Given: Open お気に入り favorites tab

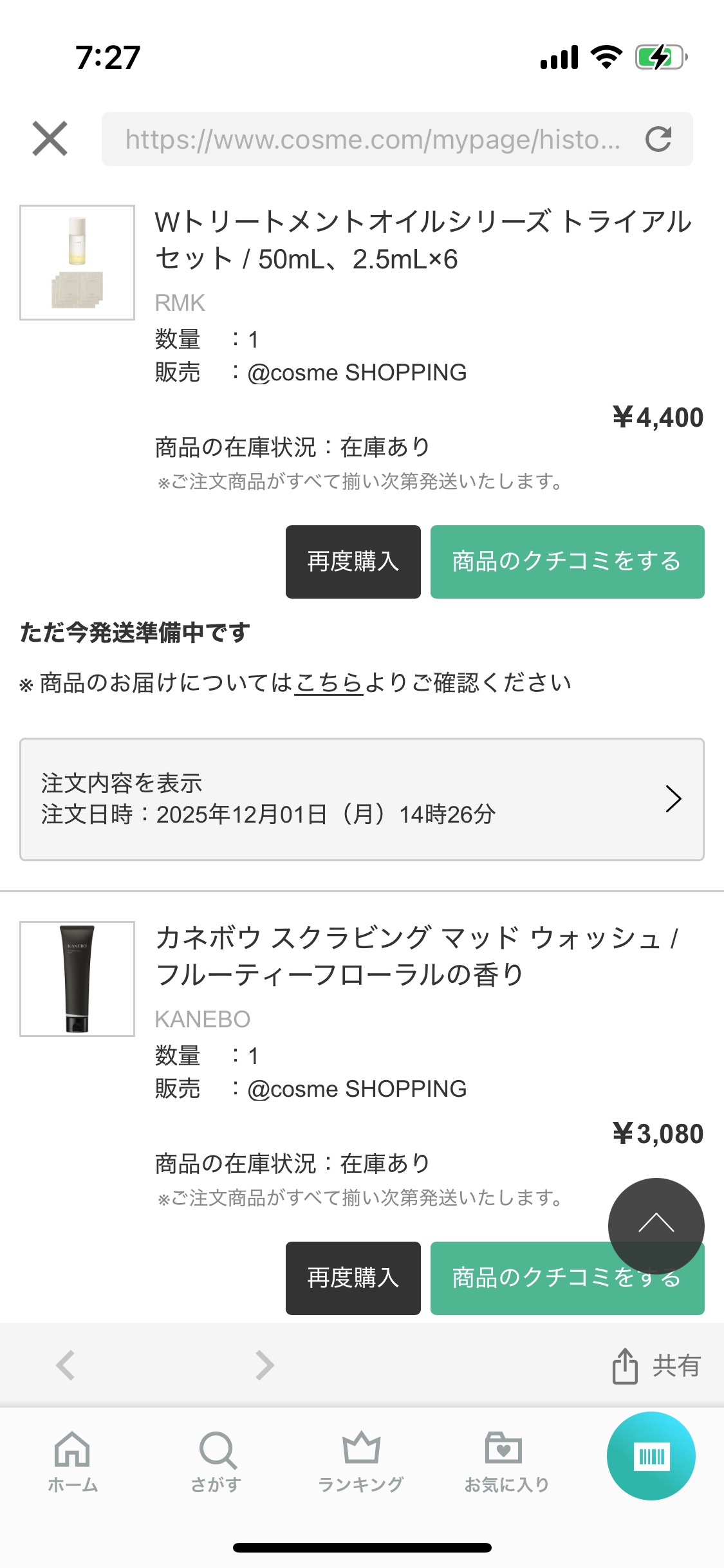Looking at the screenshot, I should point(506,1461).
